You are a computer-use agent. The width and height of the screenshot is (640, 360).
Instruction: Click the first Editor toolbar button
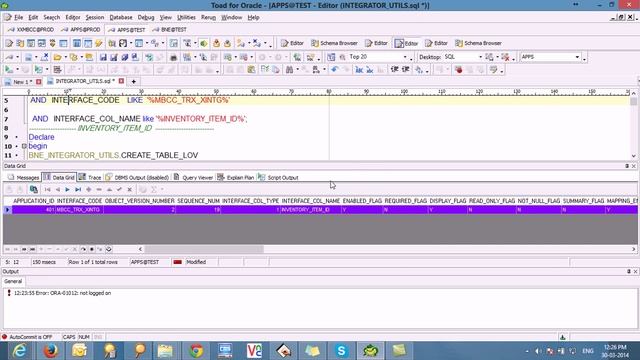click(292, 43)
